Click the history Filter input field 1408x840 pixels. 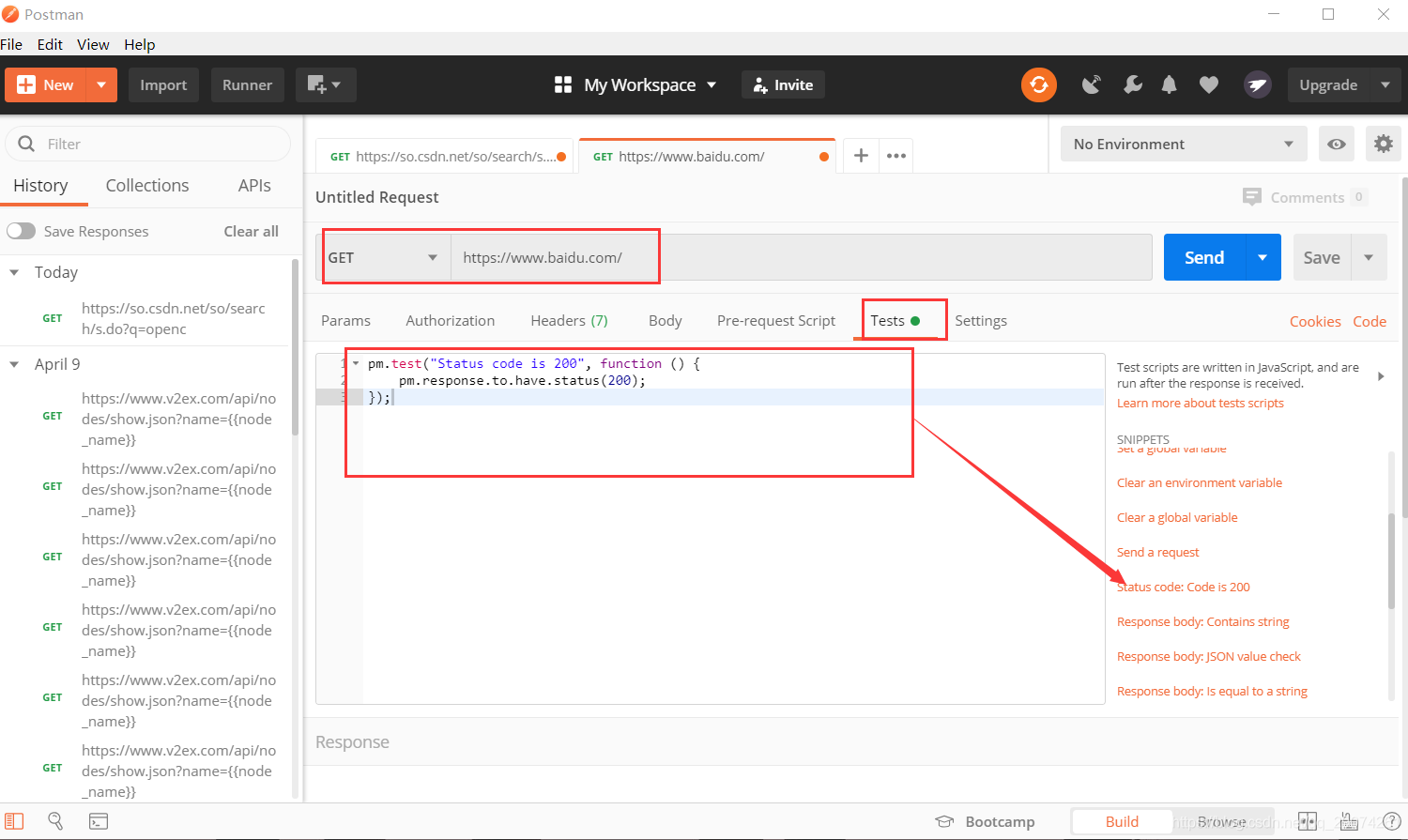pos(148,144)
